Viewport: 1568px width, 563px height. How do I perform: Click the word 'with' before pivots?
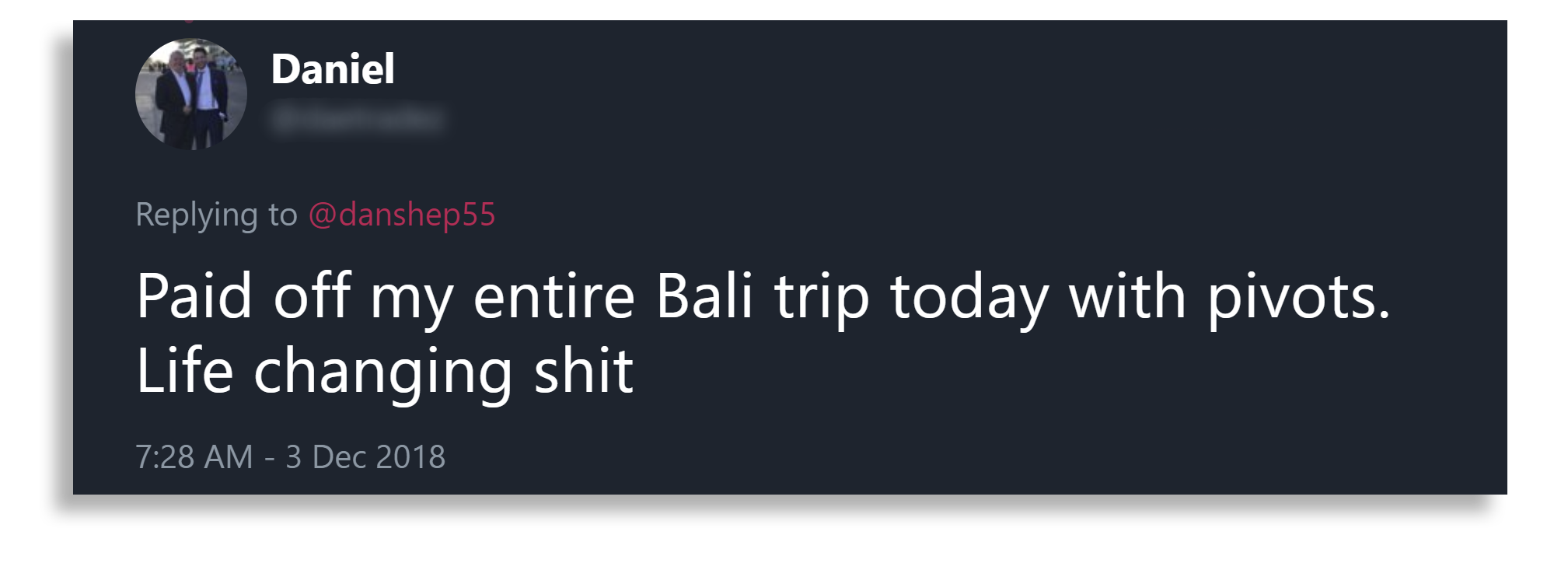1127,295
